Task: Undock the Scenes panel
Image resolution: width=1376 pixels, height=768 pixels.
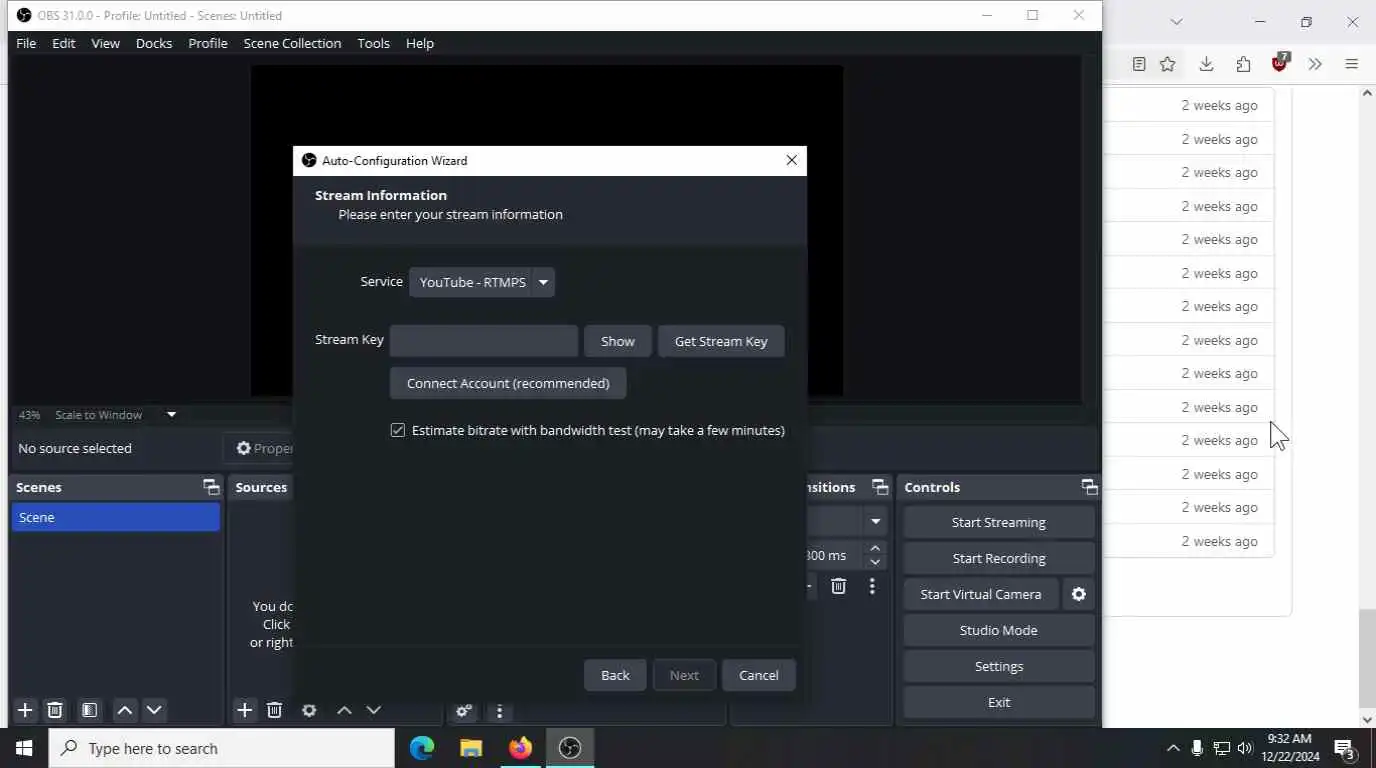Action: point(211,487)
